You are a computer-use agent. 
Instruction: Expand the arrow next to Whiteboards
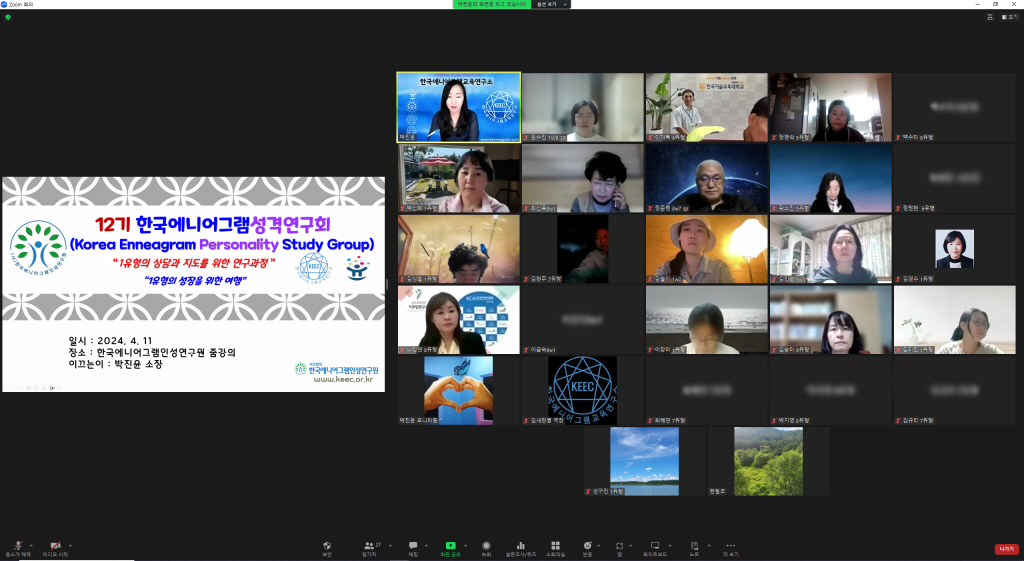(x=671, y=545)
